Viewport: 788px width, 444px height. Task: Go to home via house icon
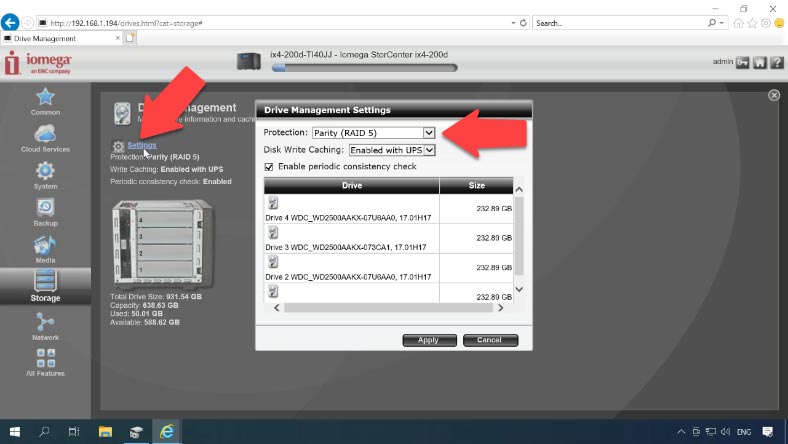pyautogui.click(x=759, y=62)
